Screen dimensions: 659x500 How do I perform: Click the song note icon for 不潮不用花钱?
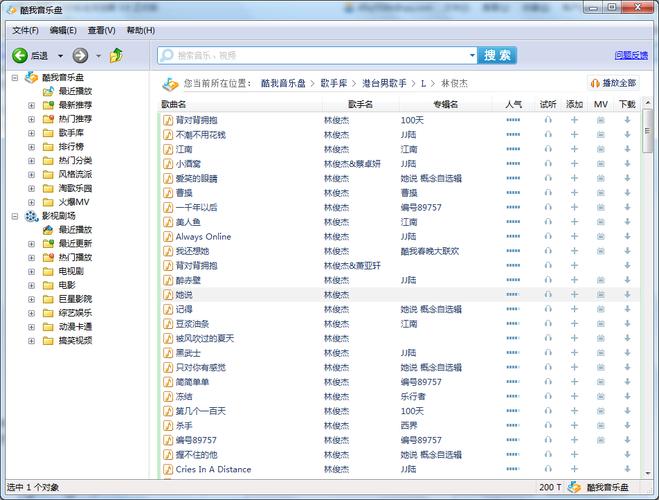tap(168, 135)
